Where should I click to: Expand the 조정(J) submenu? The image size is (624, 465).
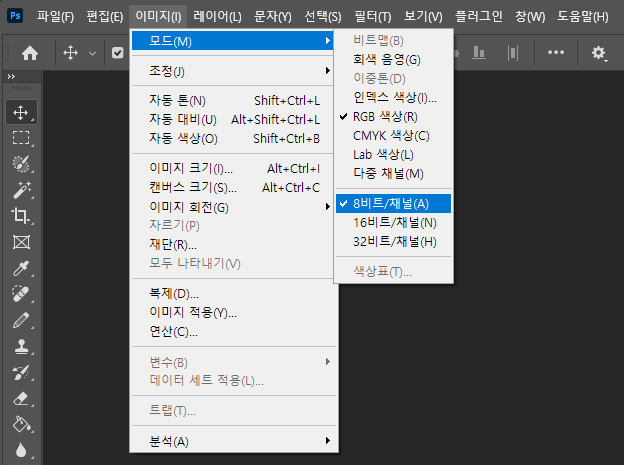point(232,71)
